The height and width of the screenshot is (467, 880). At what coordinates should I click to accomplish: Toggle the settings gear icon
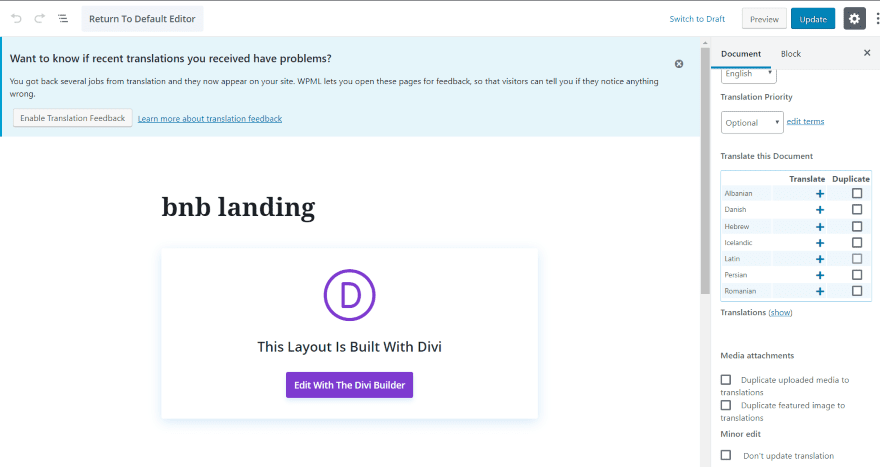(x=854, y=19)
